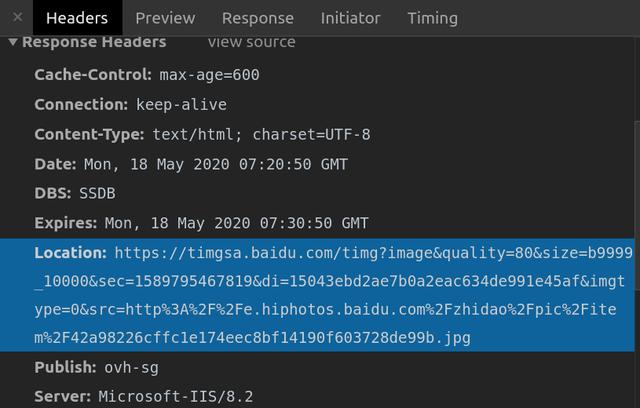Screen dimensions: 640x408
Task: Select the Date header row
Action: coord(190,164)
